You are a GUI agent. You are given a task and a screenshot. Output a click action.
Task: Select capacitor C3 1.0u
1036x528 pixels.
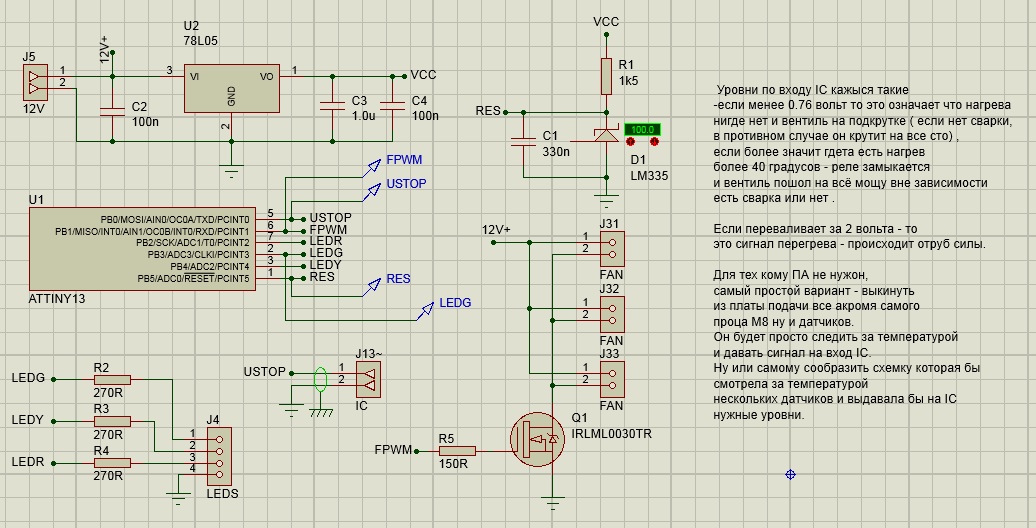(x=330, y=108)
